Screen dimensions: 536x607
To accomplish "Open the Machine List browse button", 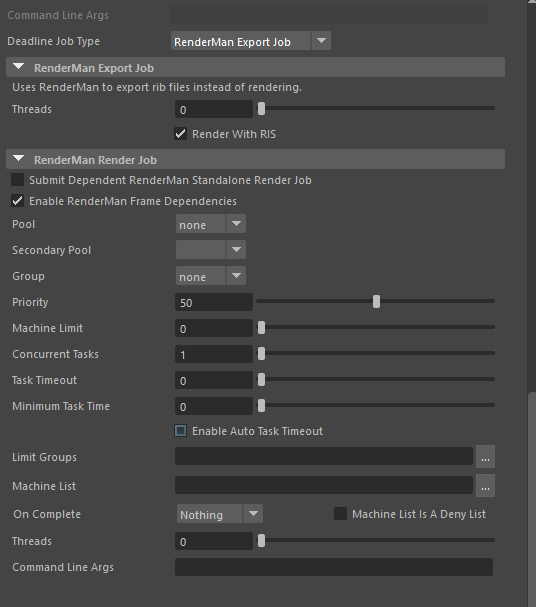I will click(485, 485).
